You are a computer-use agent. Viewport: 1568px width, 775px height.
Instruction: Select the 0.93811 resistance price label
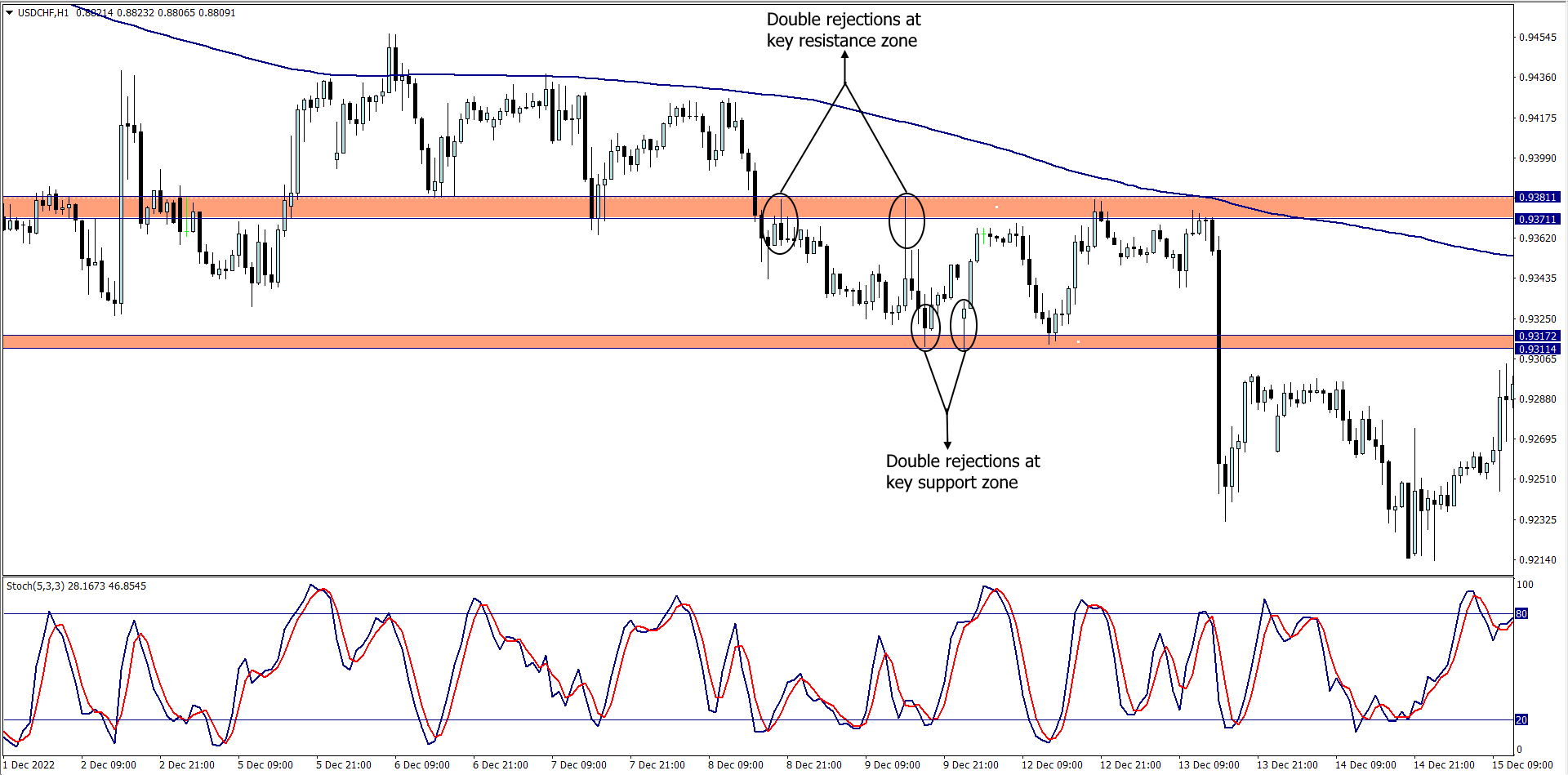[x=1538, y=198]
